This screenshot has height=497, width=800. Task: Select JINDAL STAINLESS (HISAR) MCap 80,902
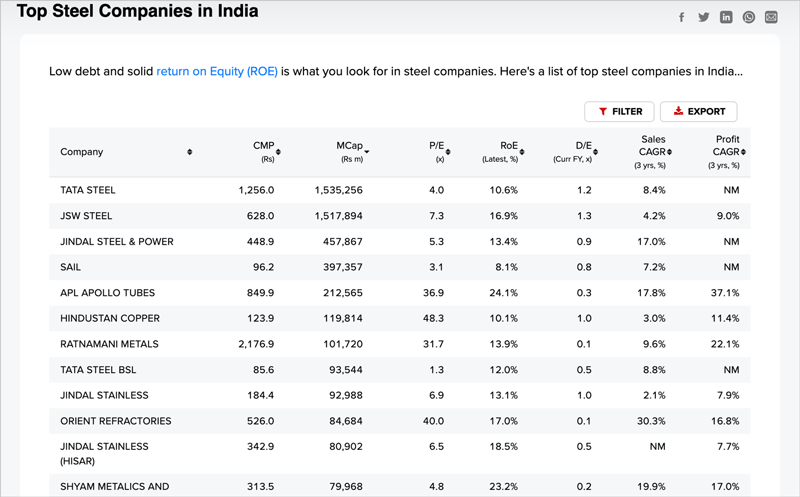(x=346, y=446)
